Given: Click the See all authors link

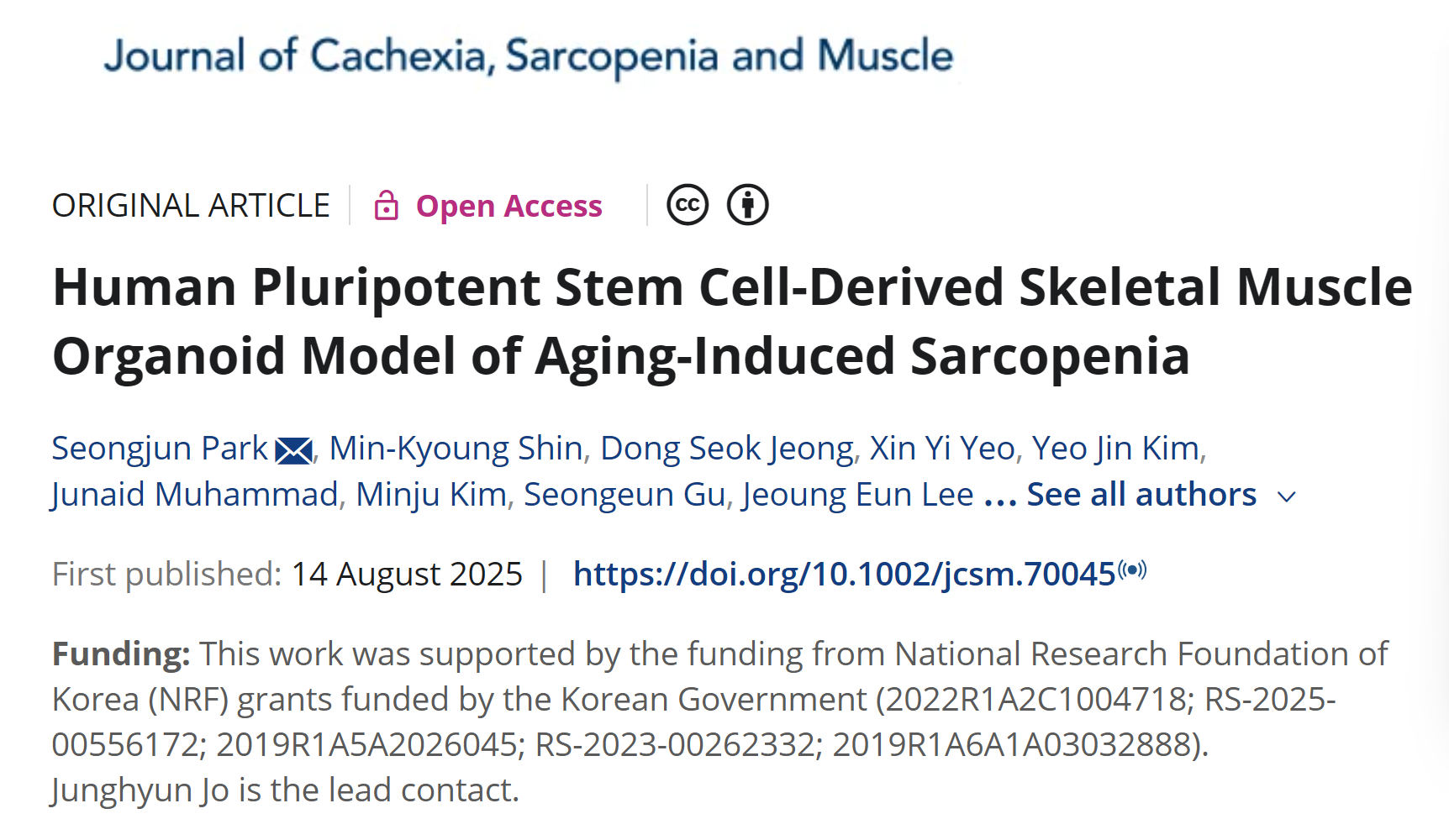Looking at the screenshot, I should 1141,495.
